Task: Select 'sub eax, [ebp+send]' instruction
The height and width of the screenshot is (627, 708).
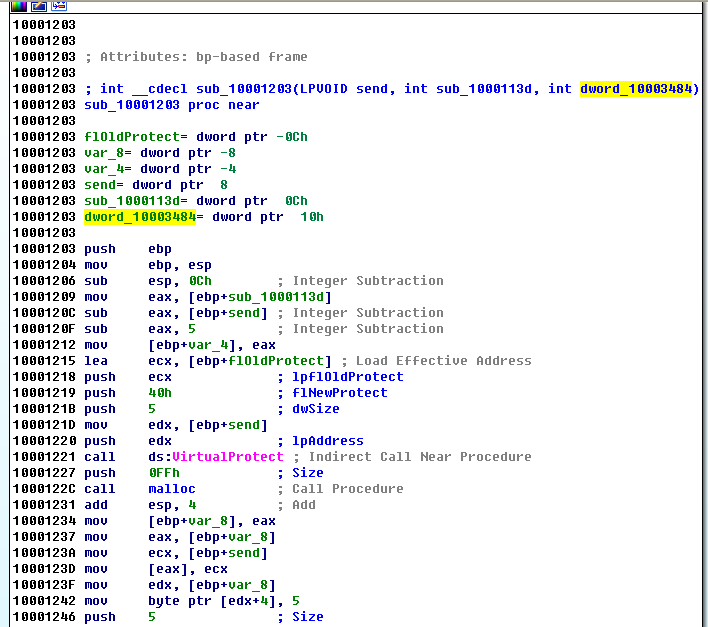Action: tap(176, 313)
